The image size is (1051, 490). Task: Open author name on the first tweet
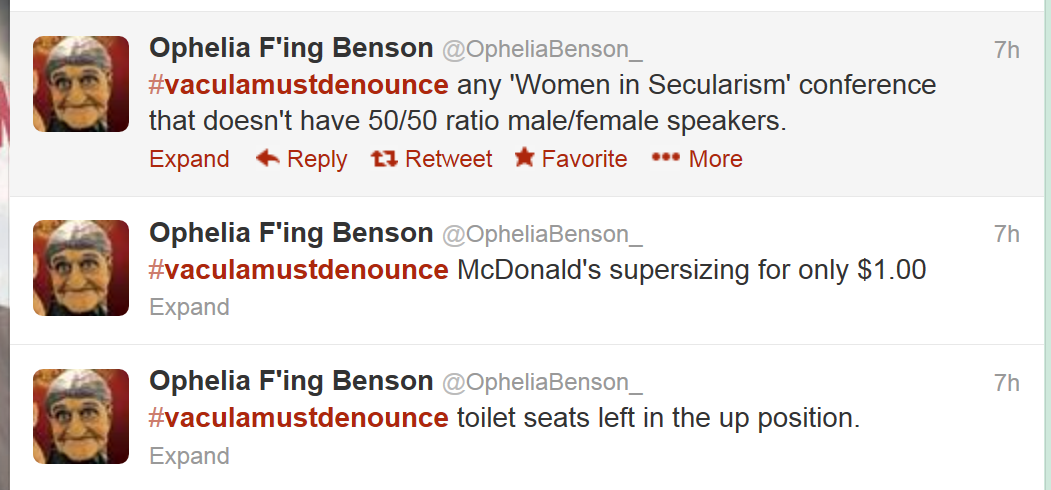coord(291,48)
